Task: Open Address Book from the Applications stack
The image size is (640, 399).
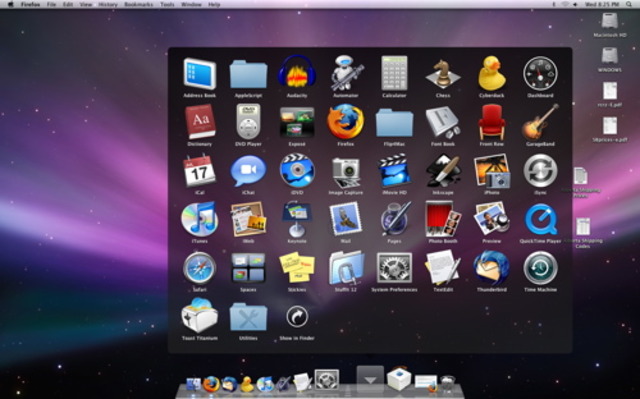Action: (199, 74)
